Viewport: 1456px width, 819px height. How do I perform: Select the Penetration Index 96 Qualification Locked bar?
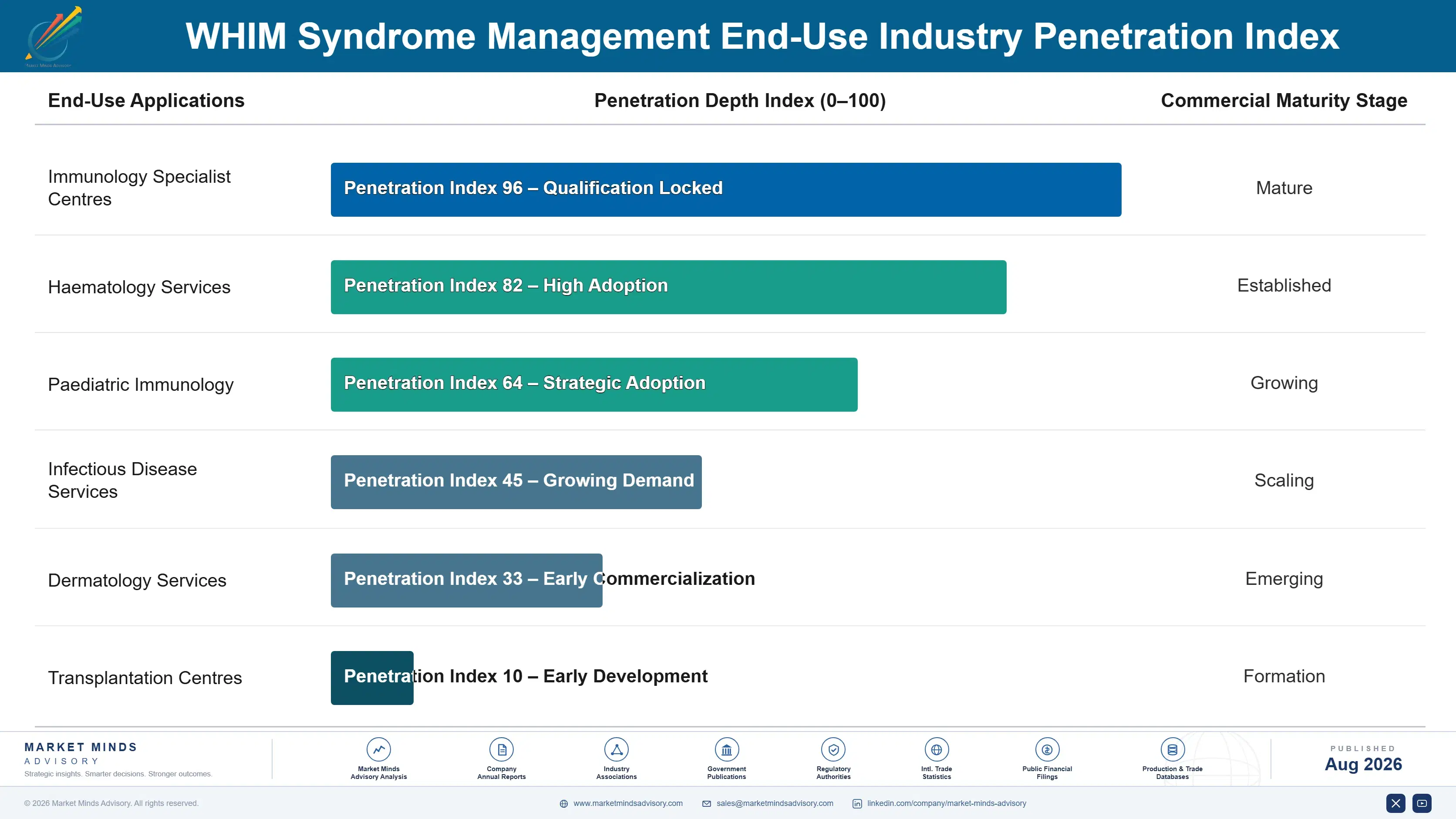point(726,190)
